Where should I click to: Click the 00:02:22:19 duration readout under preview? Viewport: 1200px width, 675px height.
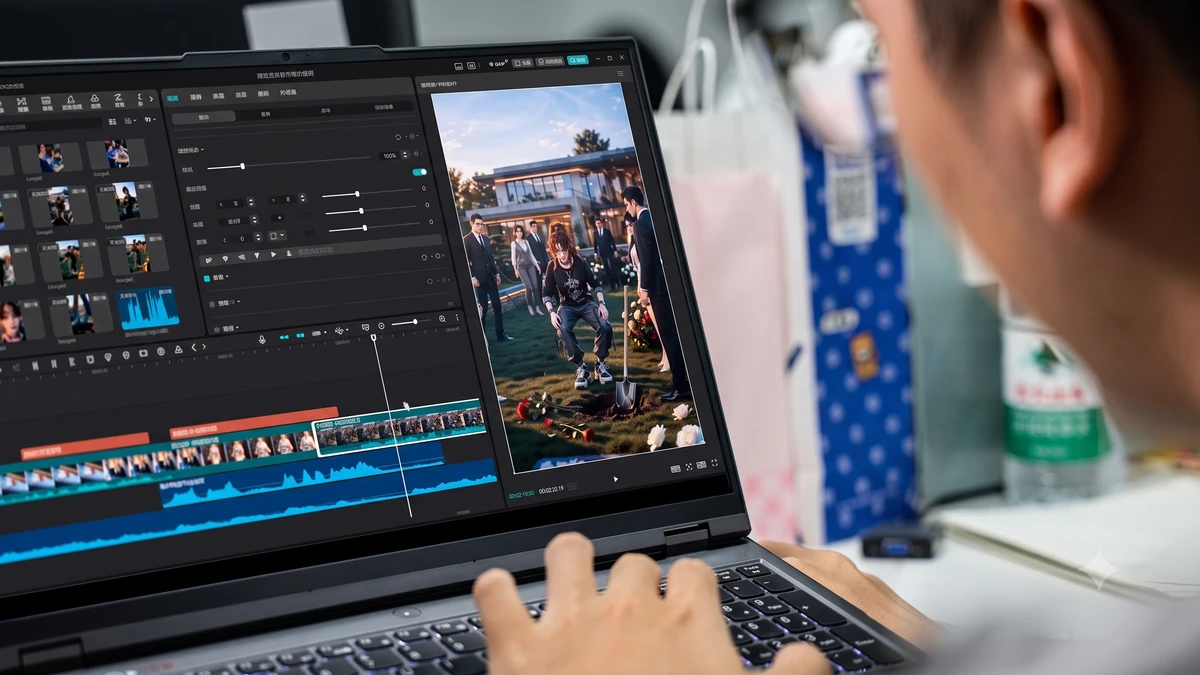[551, 490]
